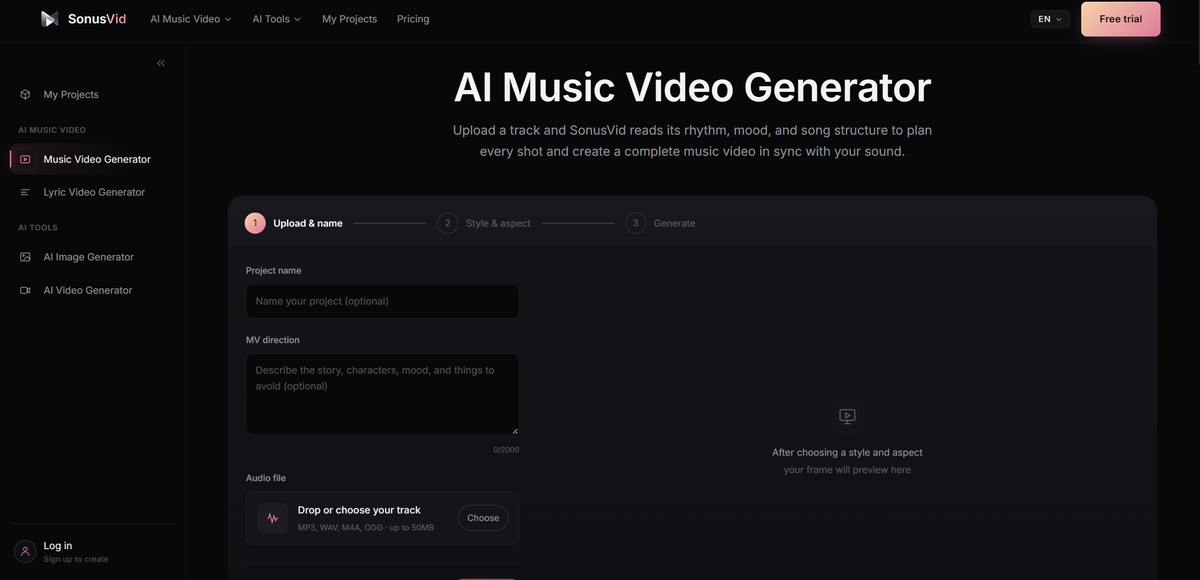
Task: Focus the Project name input field
Action: click(382, 301)
